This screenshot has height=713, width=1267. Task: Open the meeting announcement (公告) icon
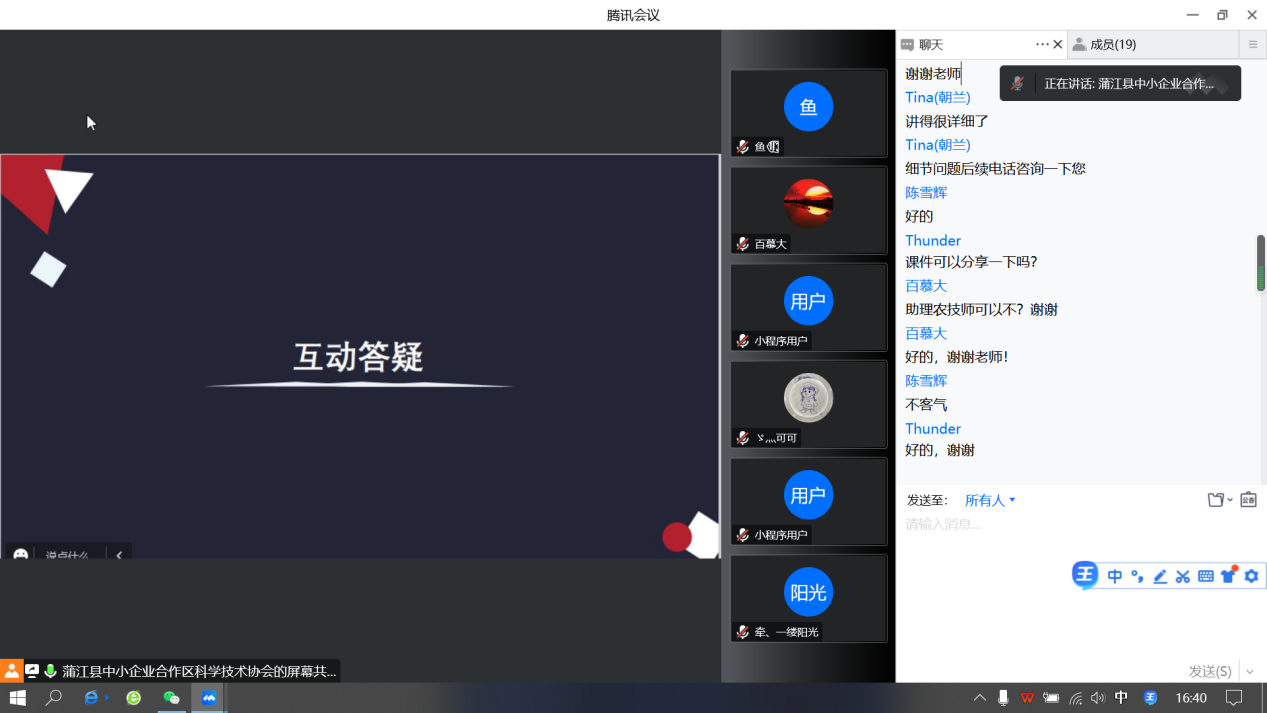click(1248, 499)
